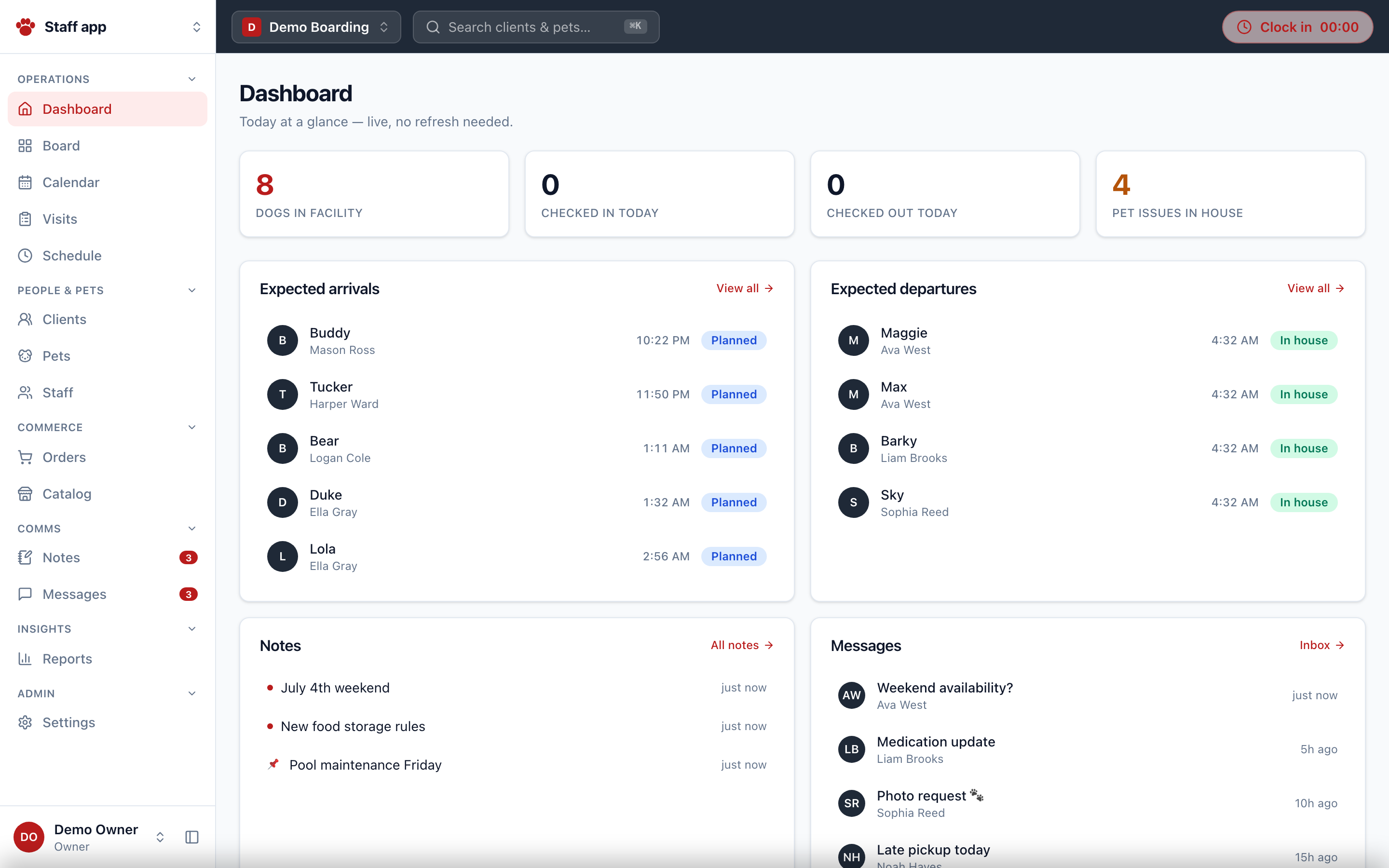Click Sky's S avatar circle
Image resolution: width=1389 pixels, height=868 pixels.
click(x=854, y=502)
